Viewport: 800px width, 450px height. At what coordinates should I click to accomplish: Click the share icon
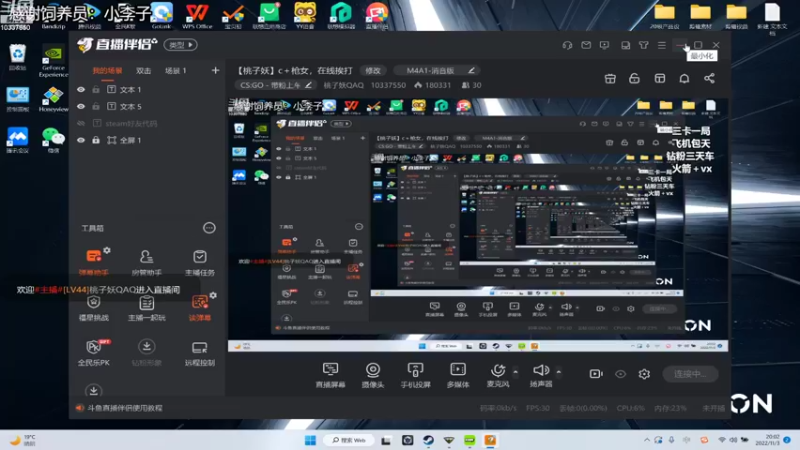pyautogui.click(x=709, y=79)
